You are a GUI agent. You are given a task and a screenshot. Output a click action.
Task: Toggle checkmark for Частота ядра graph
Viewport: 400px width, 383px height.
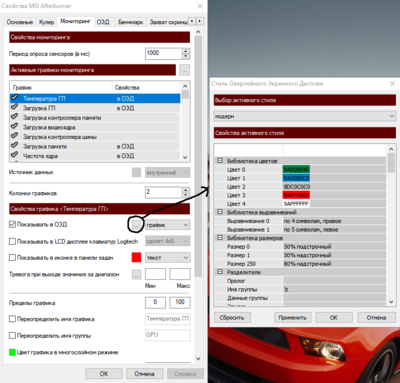(14, 155)
